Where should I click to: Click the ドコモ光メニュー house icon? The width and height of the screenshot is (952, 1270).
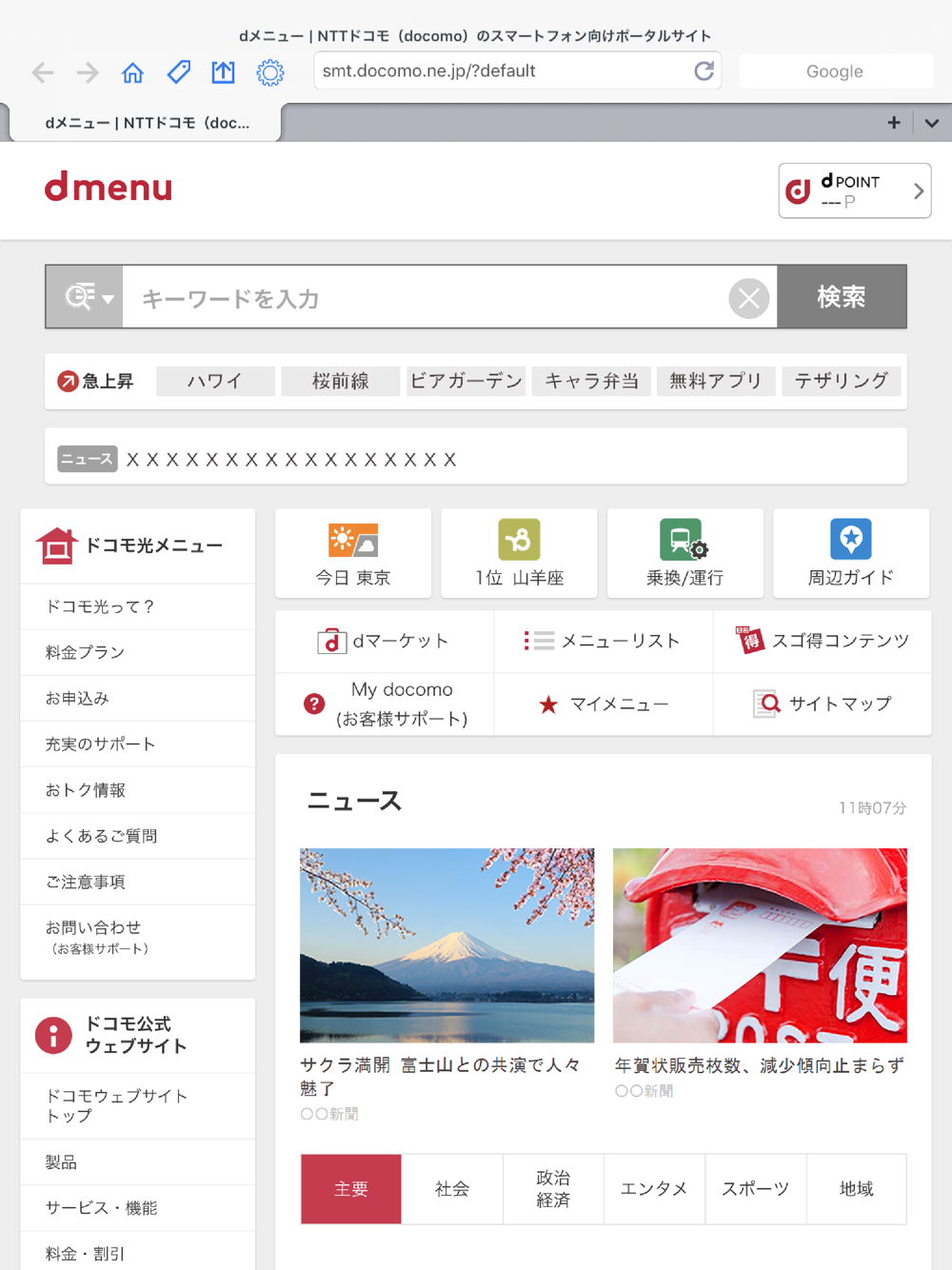point(56,546)
